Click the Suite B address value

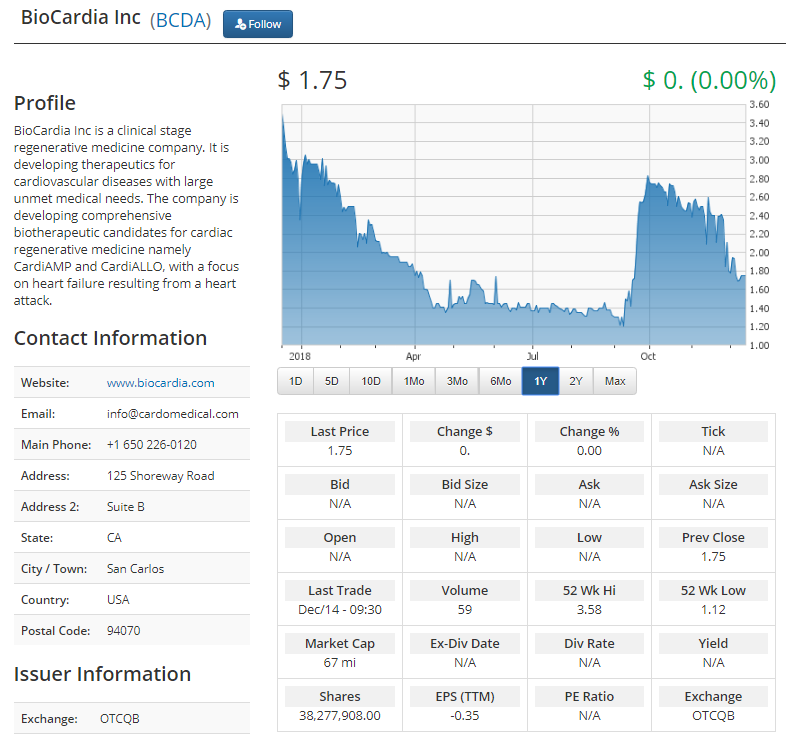126,507
